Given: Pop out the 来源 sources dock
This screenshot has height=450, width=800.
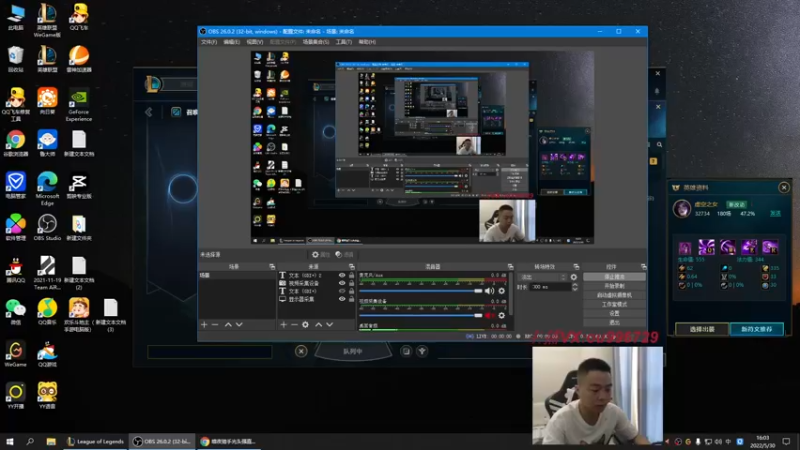Looking at the screenshot, I should pyautogui.click(x=352, y=267).
